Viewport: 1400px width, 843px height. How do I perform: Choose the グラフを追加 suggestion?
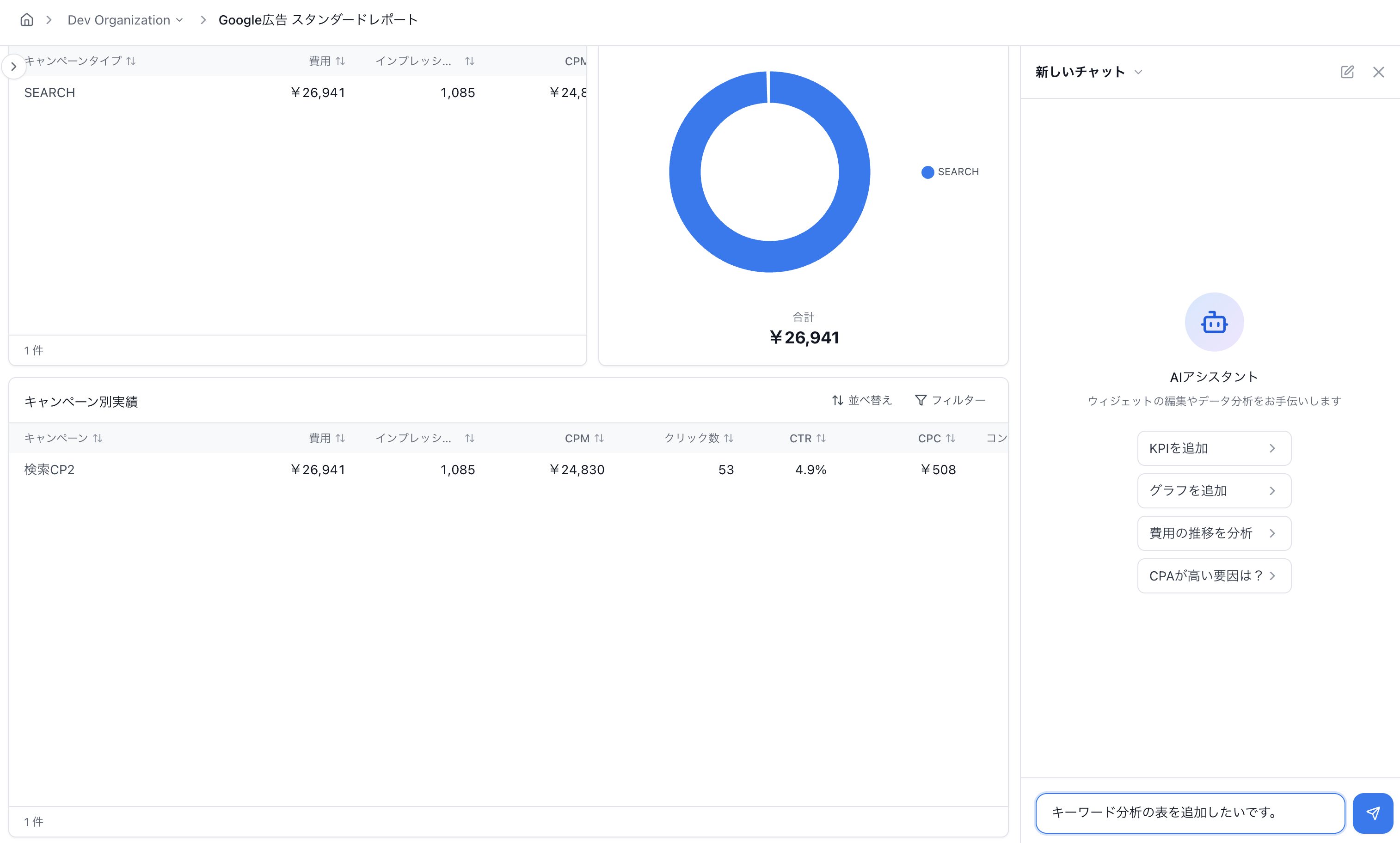(1214, 491)
